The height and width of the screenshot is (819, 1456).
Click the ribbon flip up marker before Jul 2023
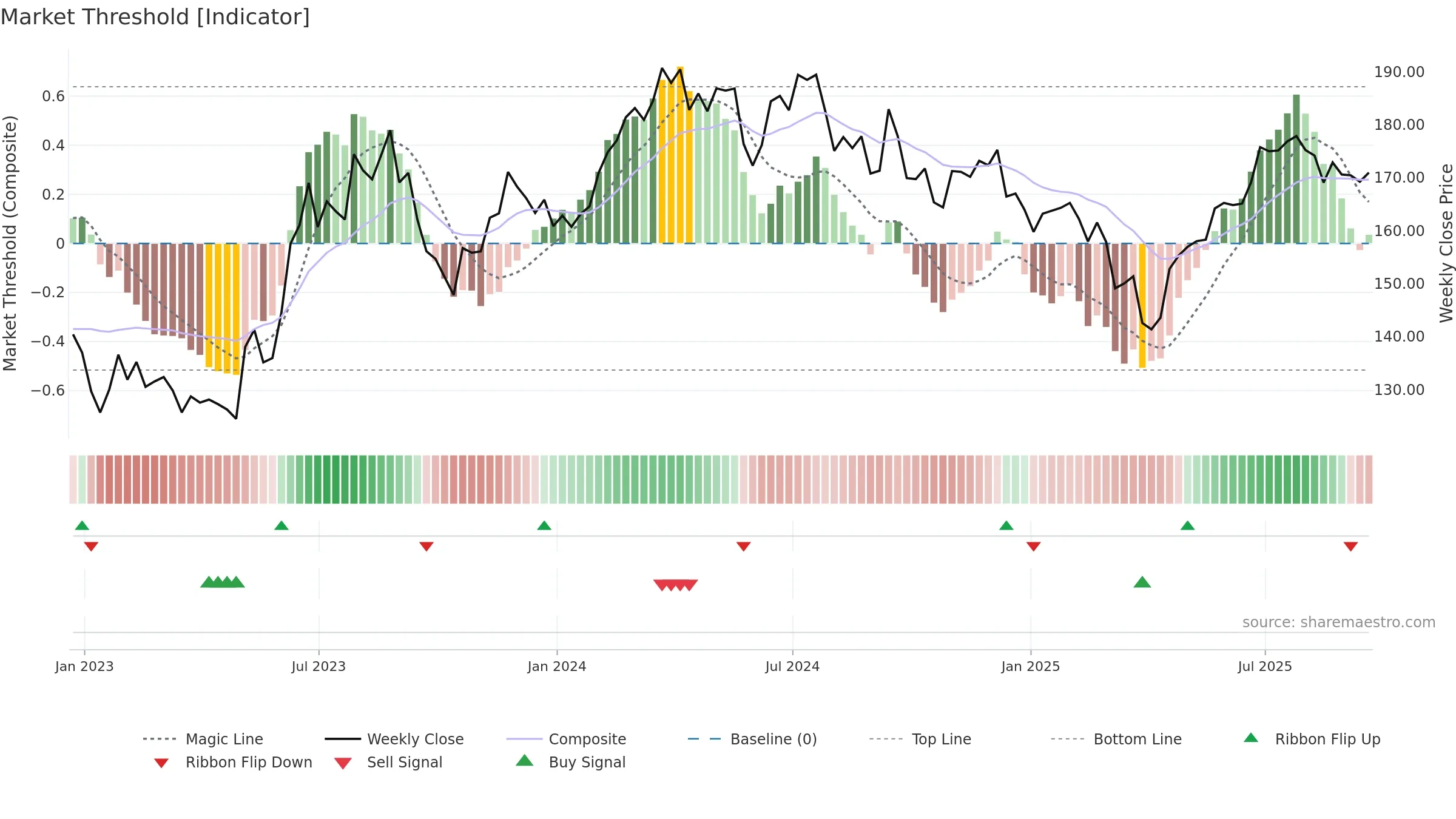tap(281, 525)
